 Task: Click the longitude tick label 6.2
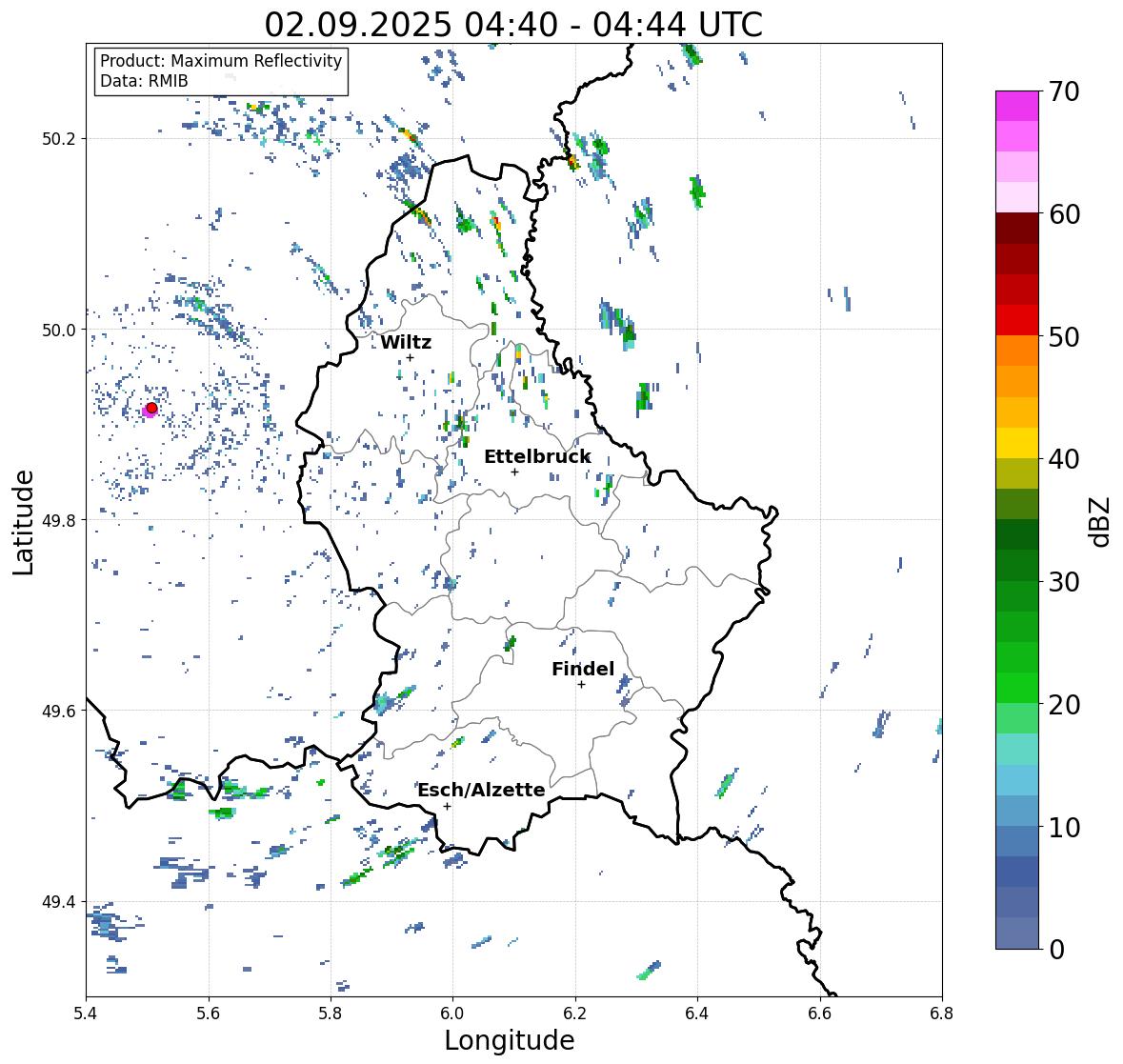click(575, 1014)
